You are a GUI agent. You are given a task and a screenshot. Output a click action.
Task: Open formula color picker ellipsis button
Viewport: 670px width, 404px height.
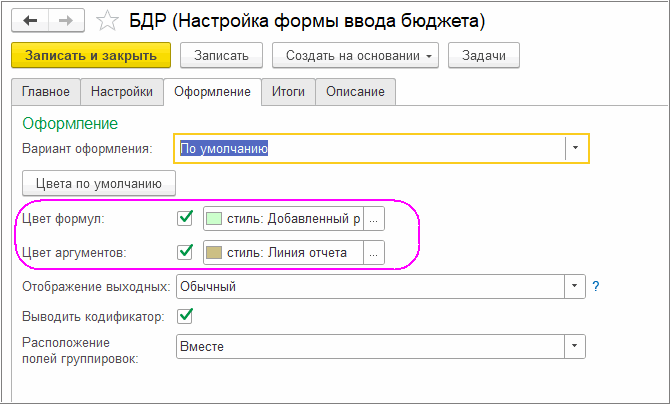373,219
